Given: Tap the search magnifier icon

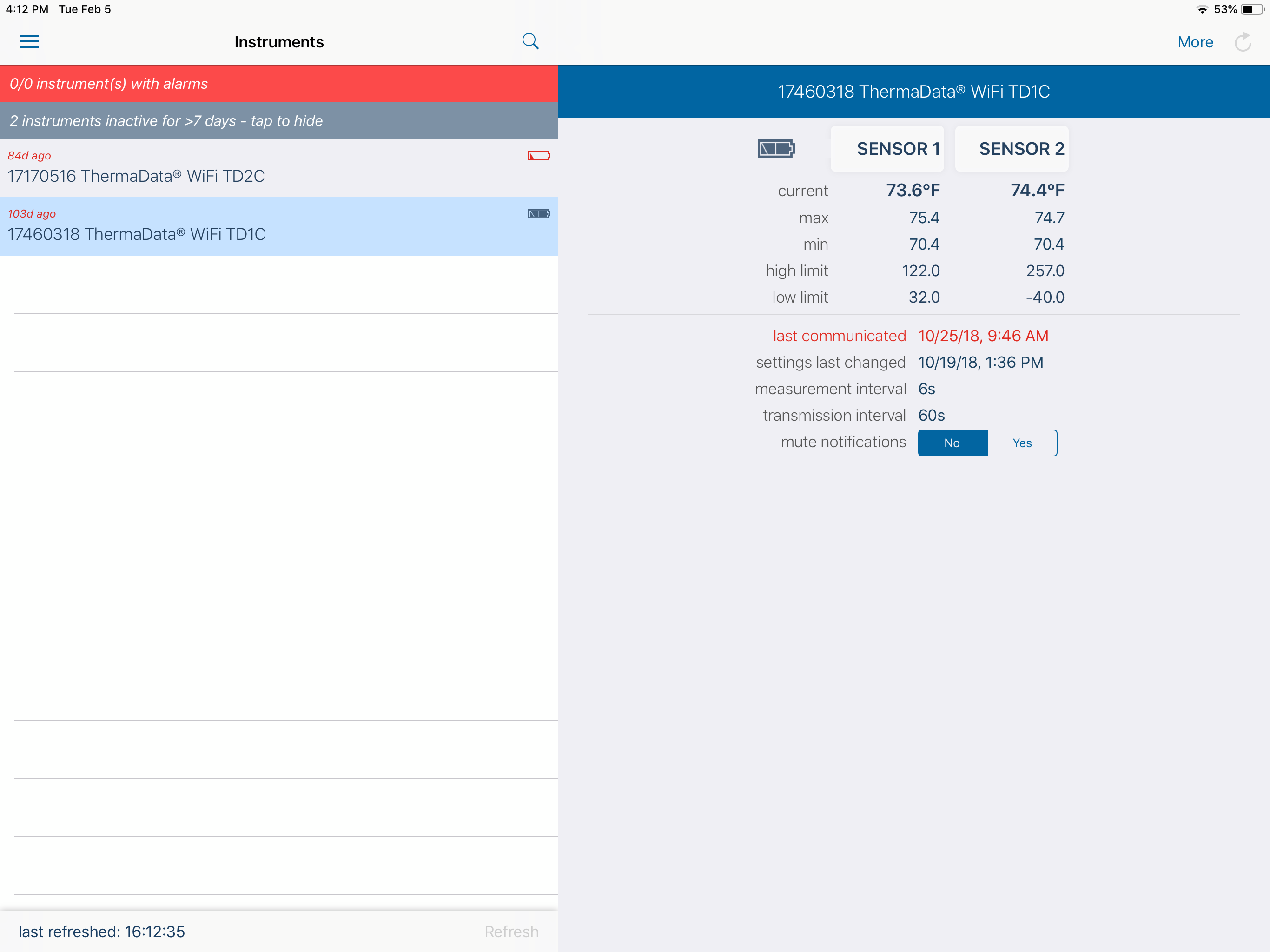Looking at the screenshot, I should 530,41.
